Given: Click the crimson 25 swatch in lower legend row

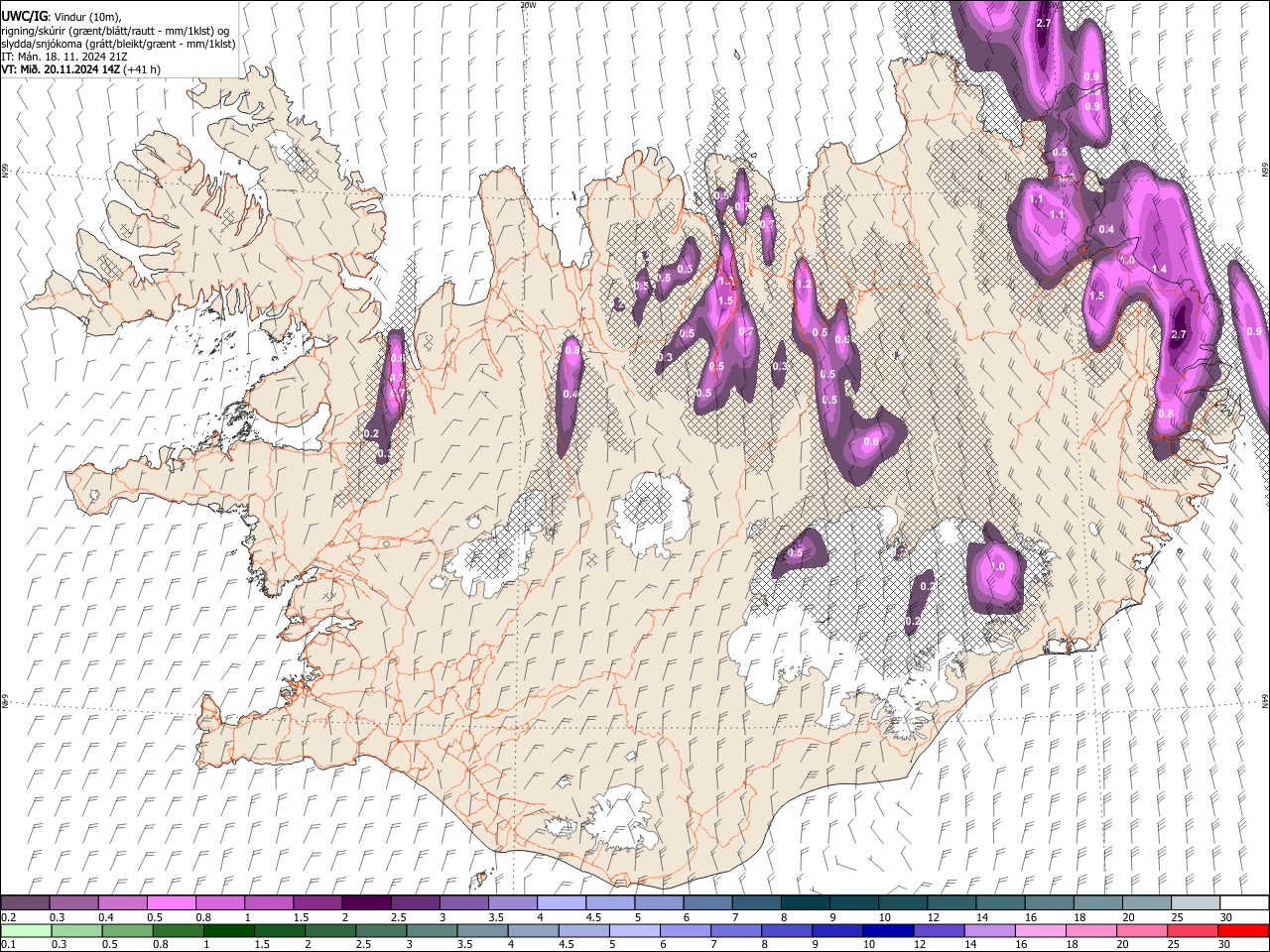Looking at the screenshot, I should (1191, 930).
